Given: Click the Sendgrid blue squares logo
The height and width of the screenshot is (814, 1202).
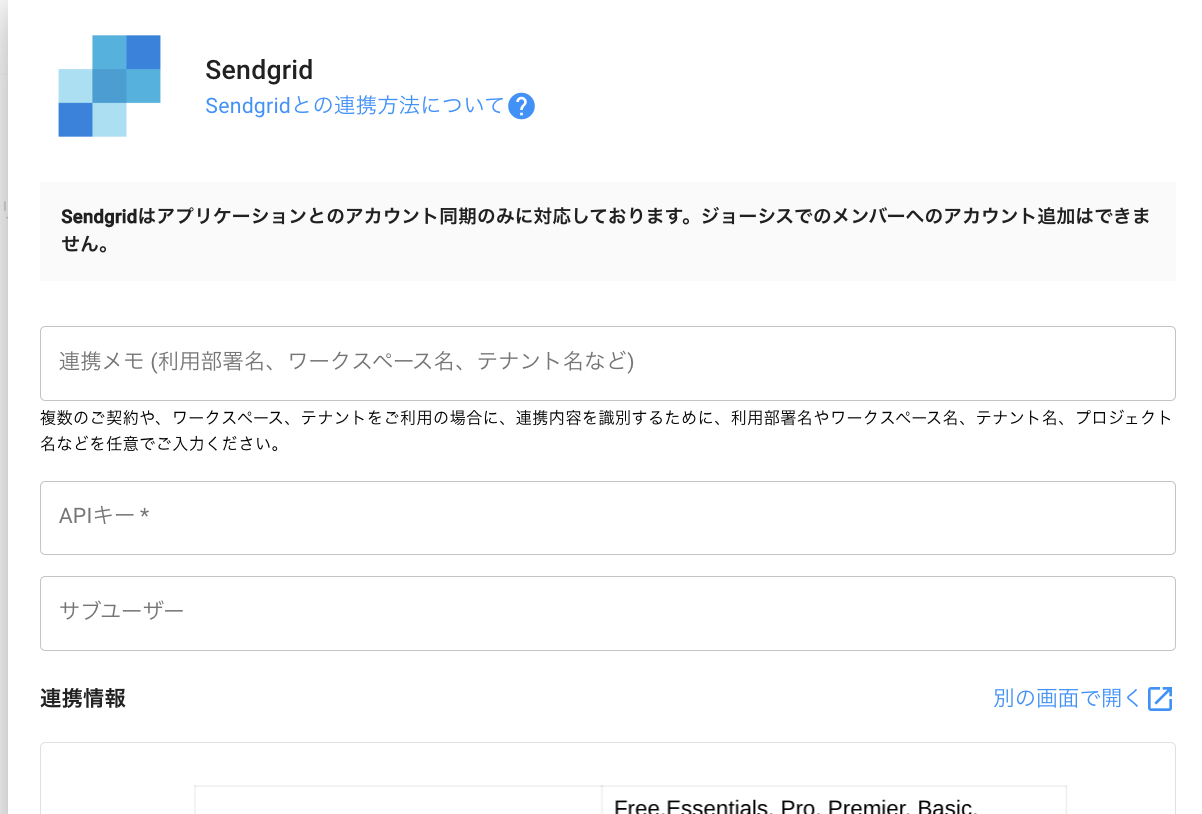Looking at the screenshot, I should 109,86.
